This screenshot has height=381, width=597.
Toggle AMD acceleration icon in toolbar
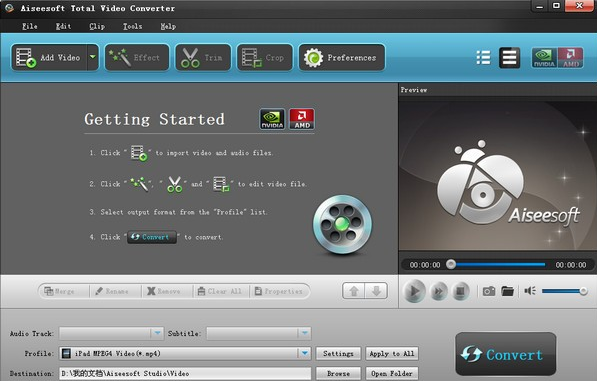pos(571,58)
